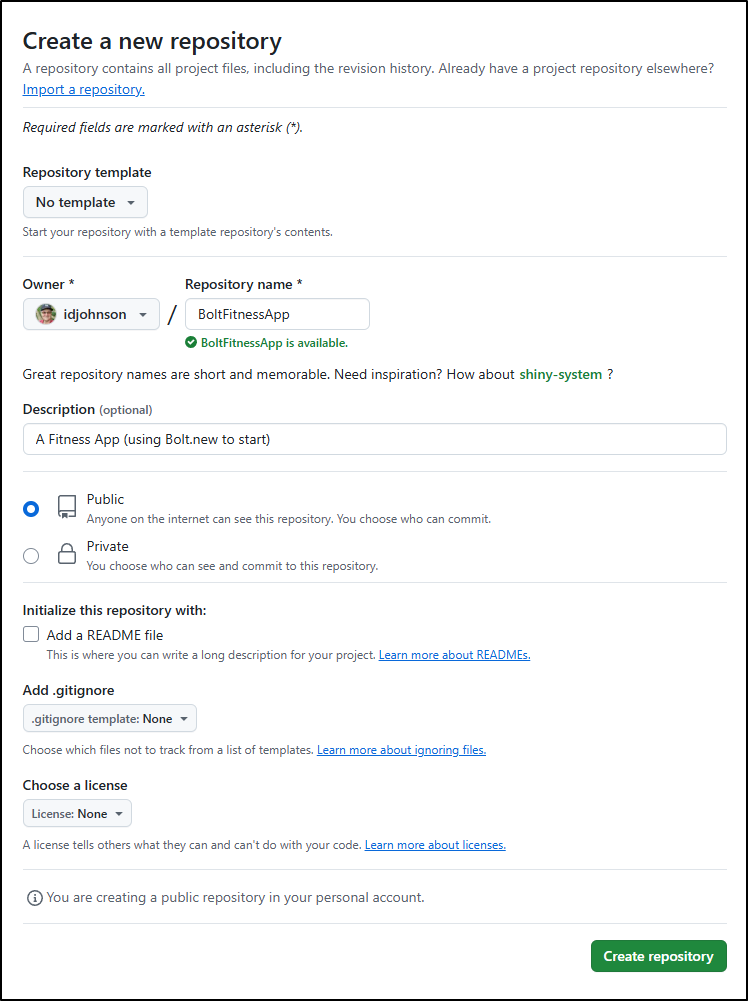Open the Import a repository link
The image size is (748, 1001).
(x=84, y=89)
